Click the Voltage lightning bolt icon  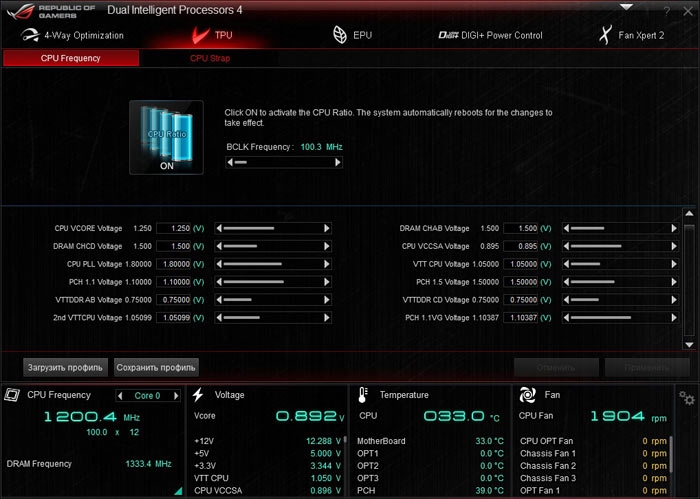pos(198,395)
